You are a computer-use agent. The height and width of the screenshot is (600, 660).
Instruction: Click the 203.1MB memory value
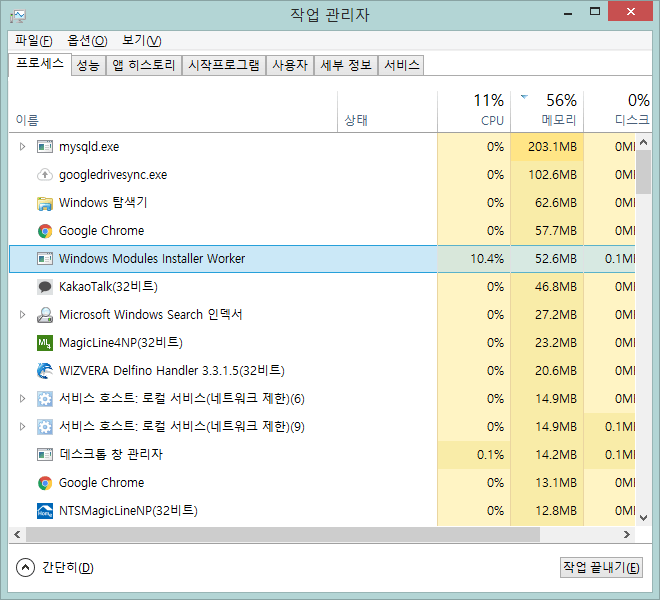coord(552,147)
